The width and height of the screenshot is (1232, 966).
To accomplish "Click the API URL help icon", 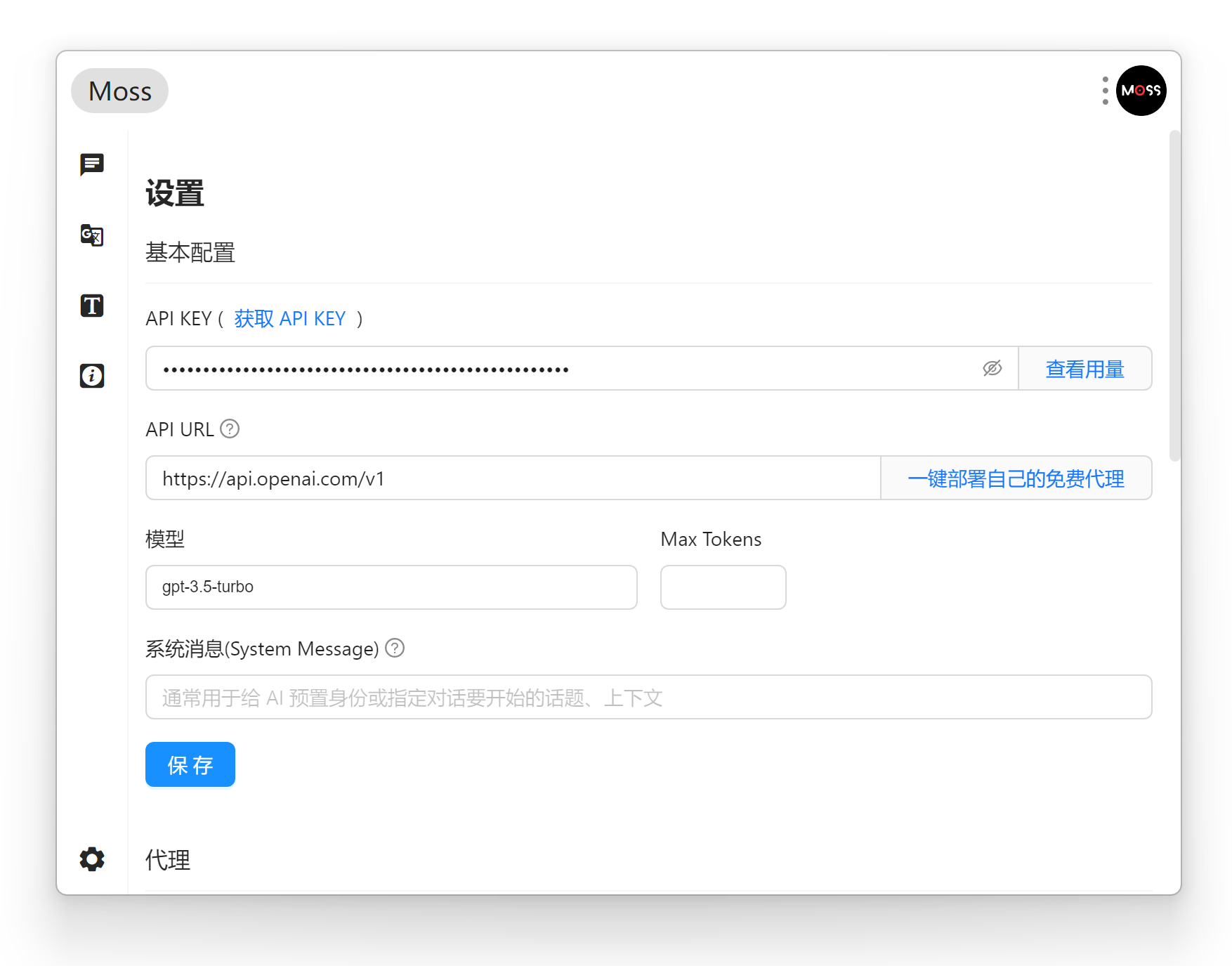I will tap(230, 429).
